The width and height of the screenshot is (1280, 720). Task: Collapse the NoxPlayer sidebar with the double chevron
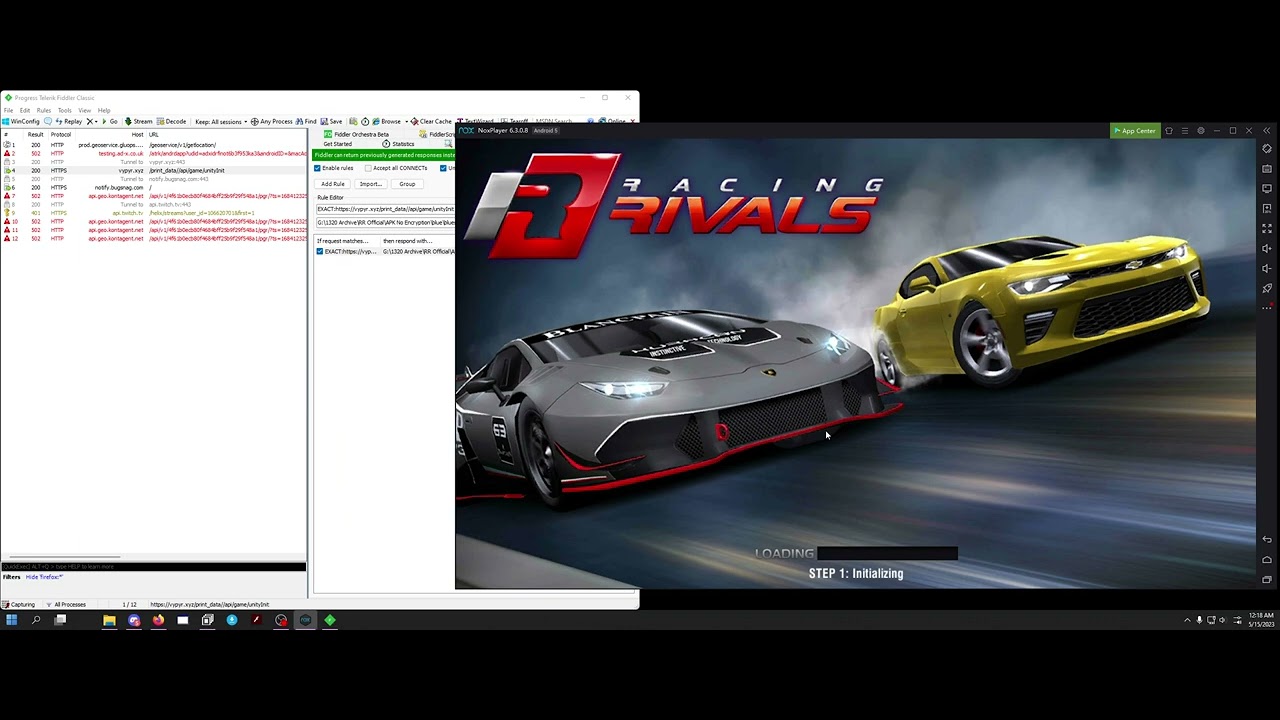click(1266, 131)
